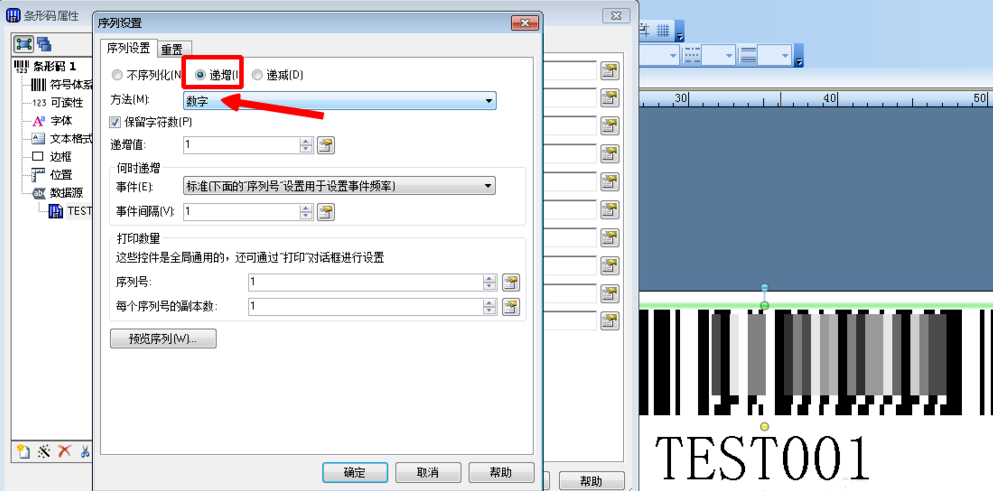This screenshot has width=993, height=491.
Task: Select the 递减(D) radio button
Action: click(257, 75)
